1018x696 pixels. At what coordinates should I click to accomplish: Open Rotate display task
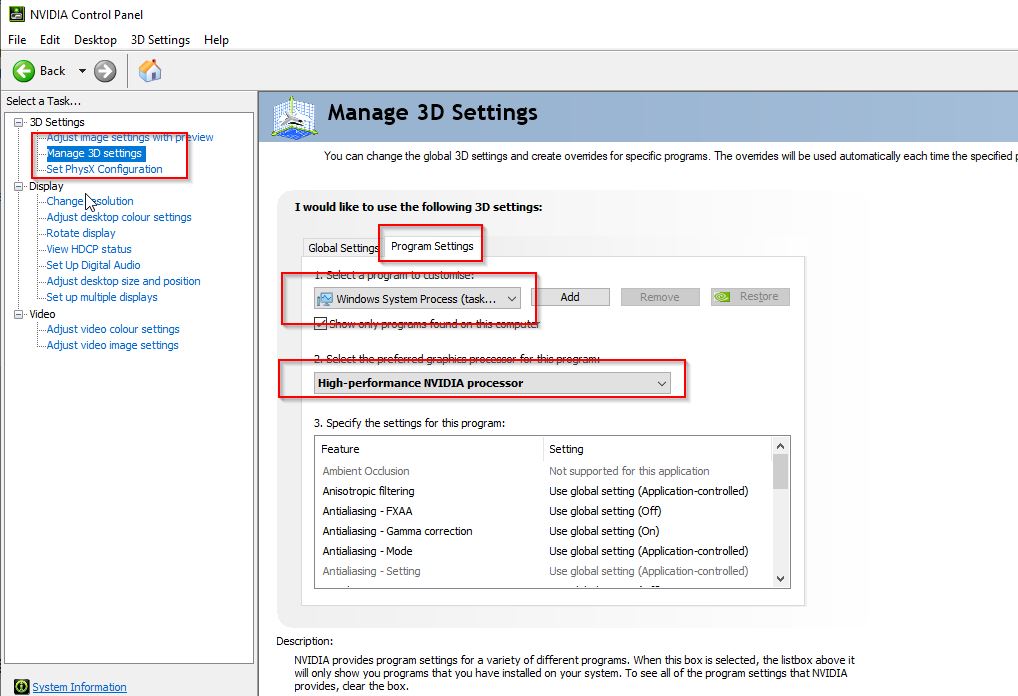point(81,233)
